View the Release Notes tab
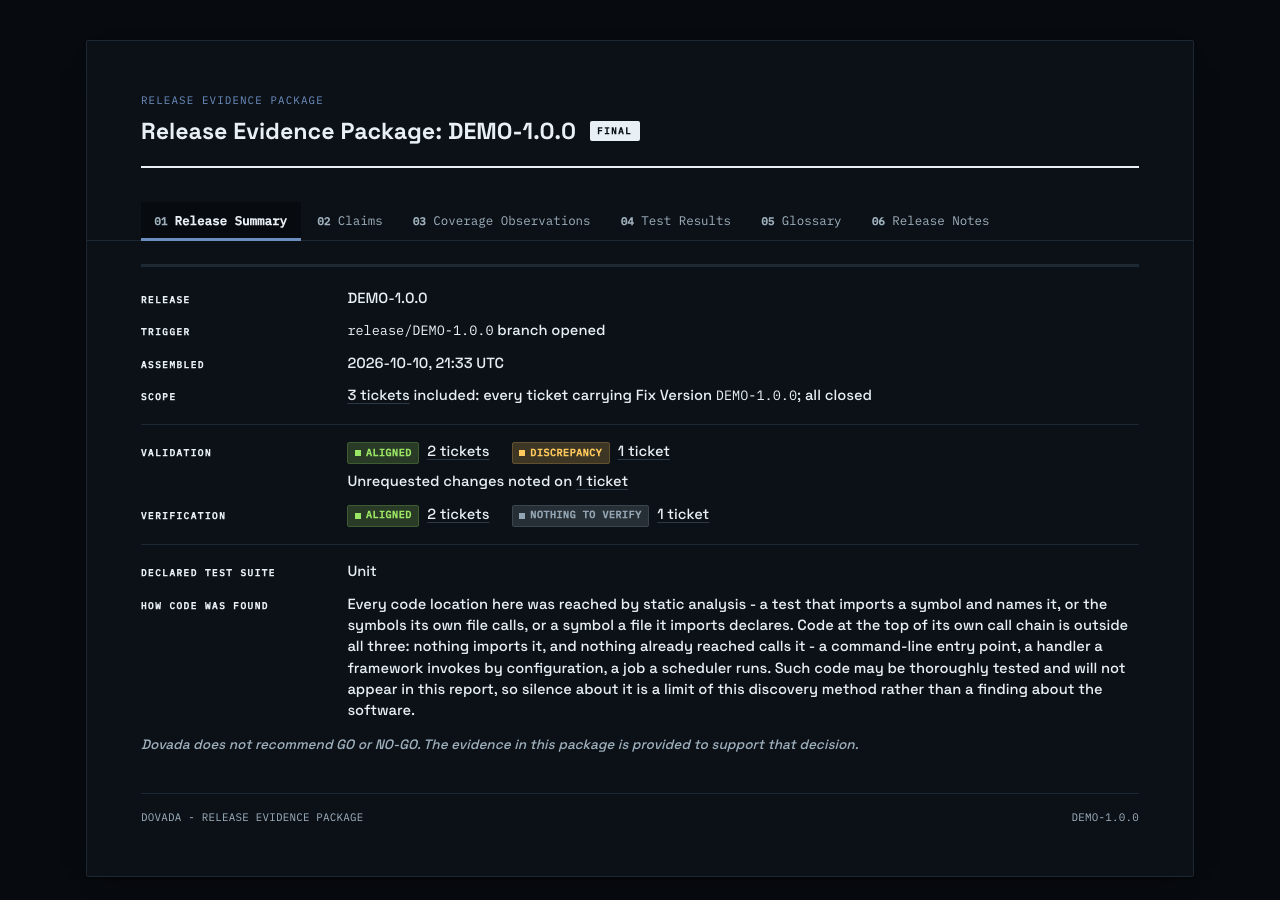Image resolution: width=1280 pixels, height=900 pixels. 930,221
